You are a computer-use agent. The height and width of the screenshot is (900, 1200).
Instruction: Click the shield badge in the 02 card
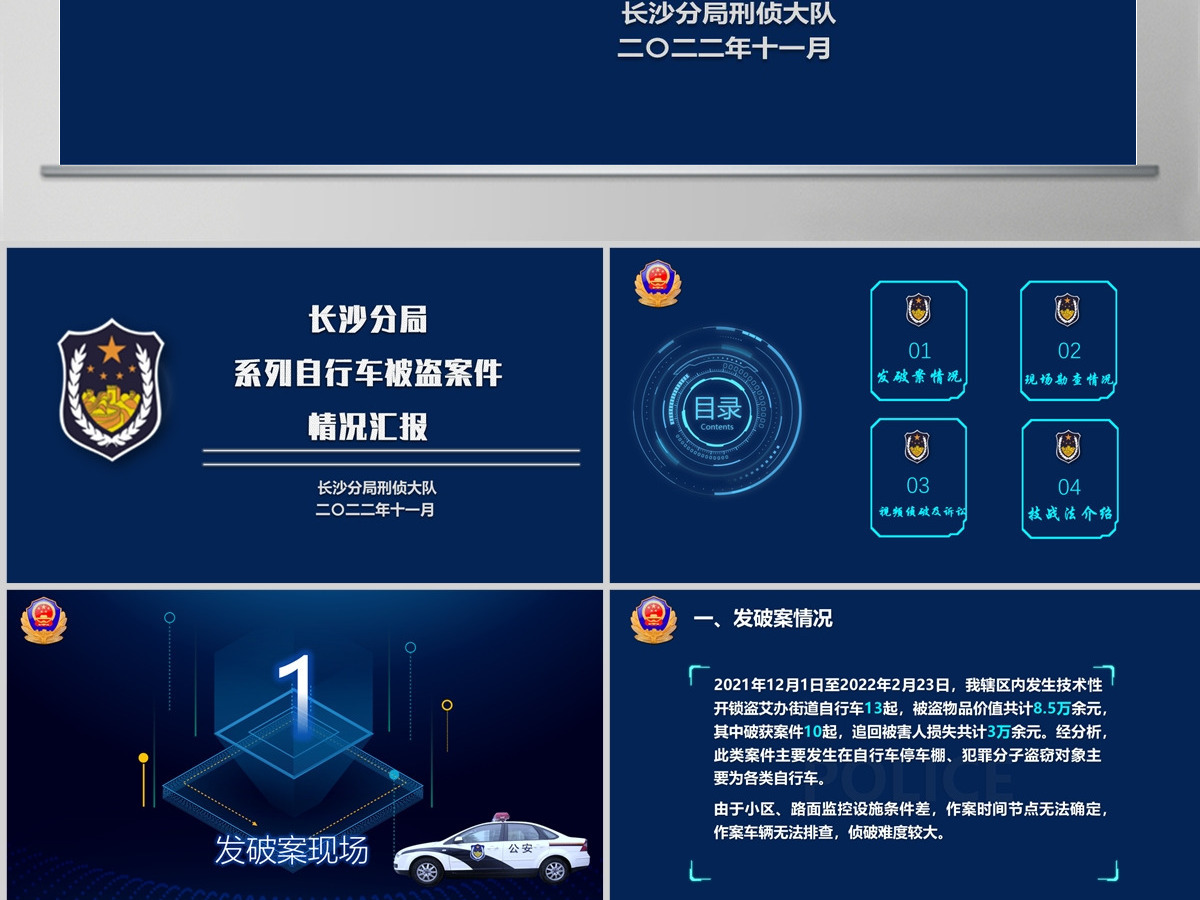tap(1068, 310)
